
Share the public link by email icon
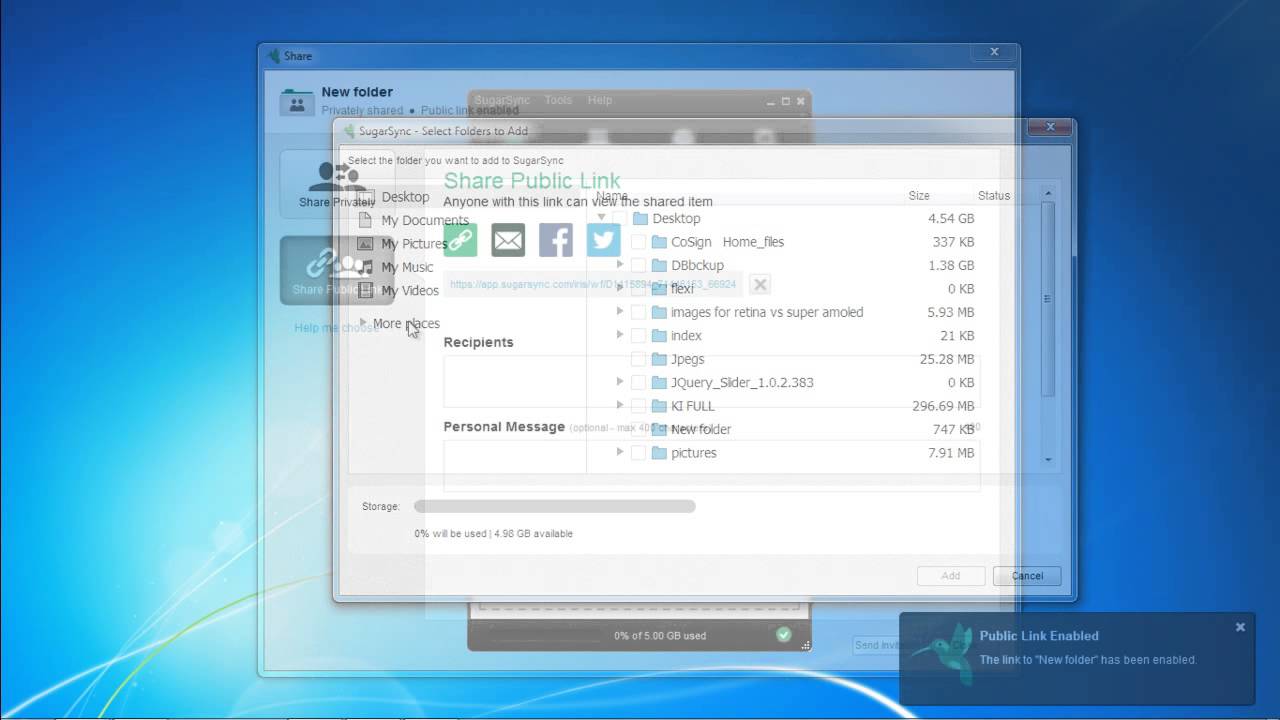pyautogui.click(x=508, y=240)
